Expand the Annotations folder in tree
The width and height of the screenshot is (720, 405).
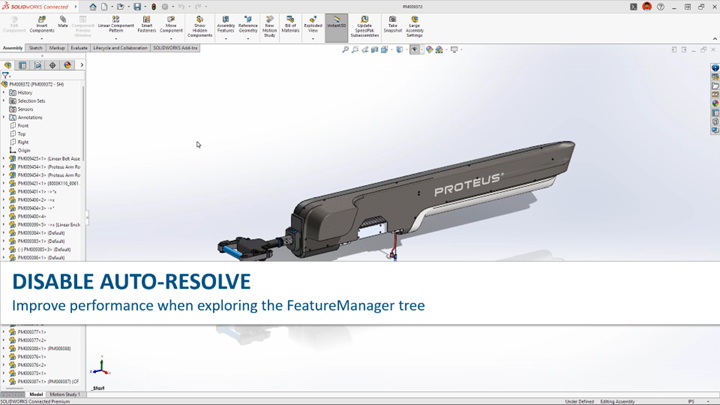[x=4, y=118]
